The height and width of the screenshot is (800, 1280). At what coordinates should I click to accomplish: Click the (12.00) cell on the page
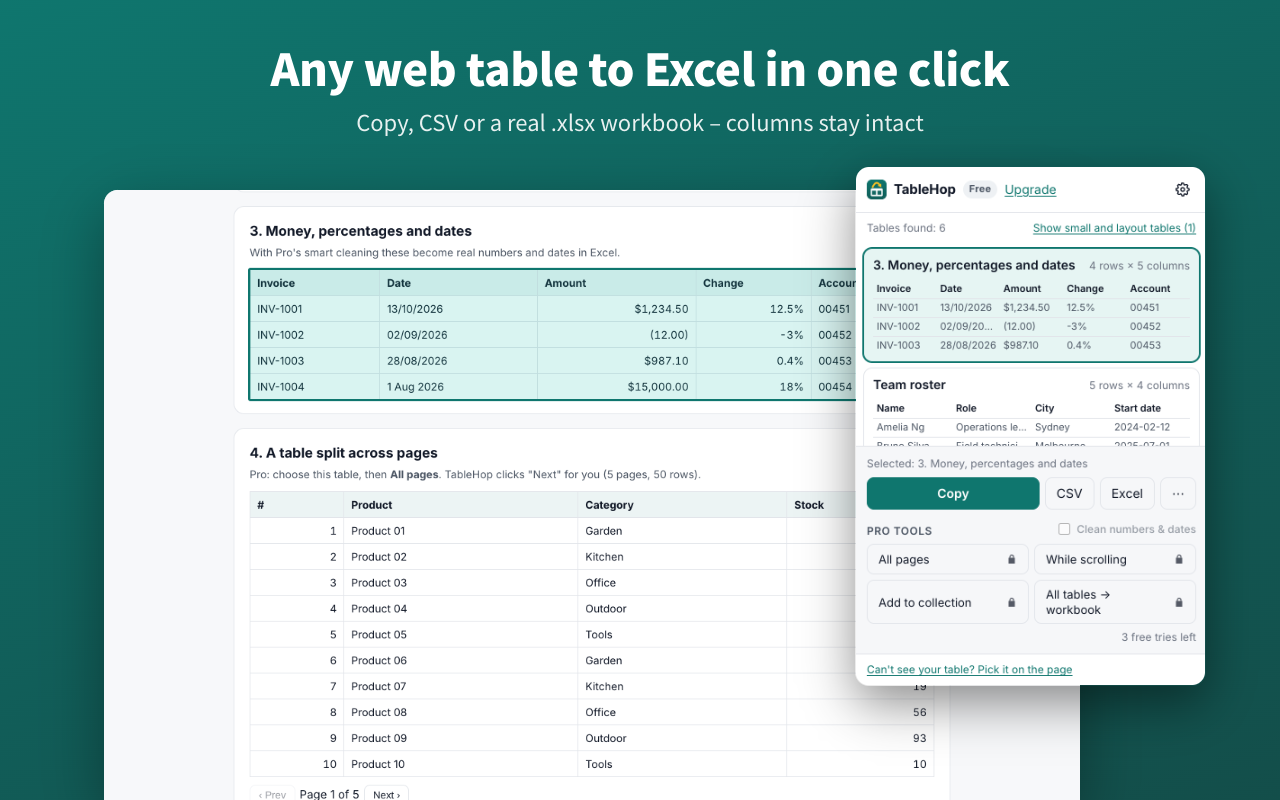click(x=616, y=335)
